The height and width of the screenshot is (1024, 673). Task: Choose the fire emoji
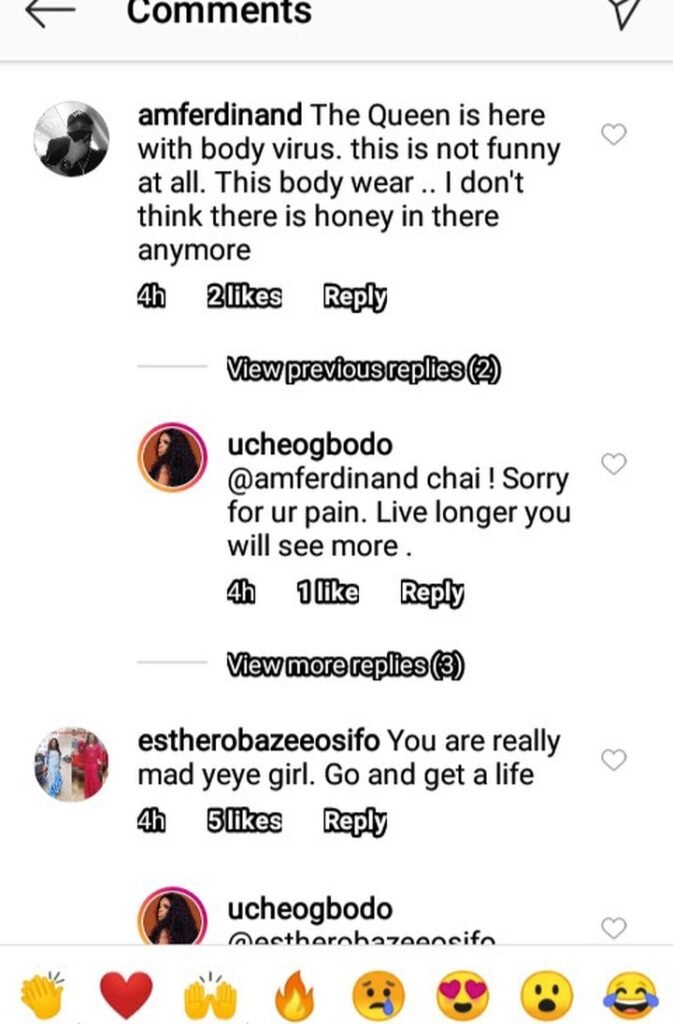pyautogui.click(x=294, y=995)
